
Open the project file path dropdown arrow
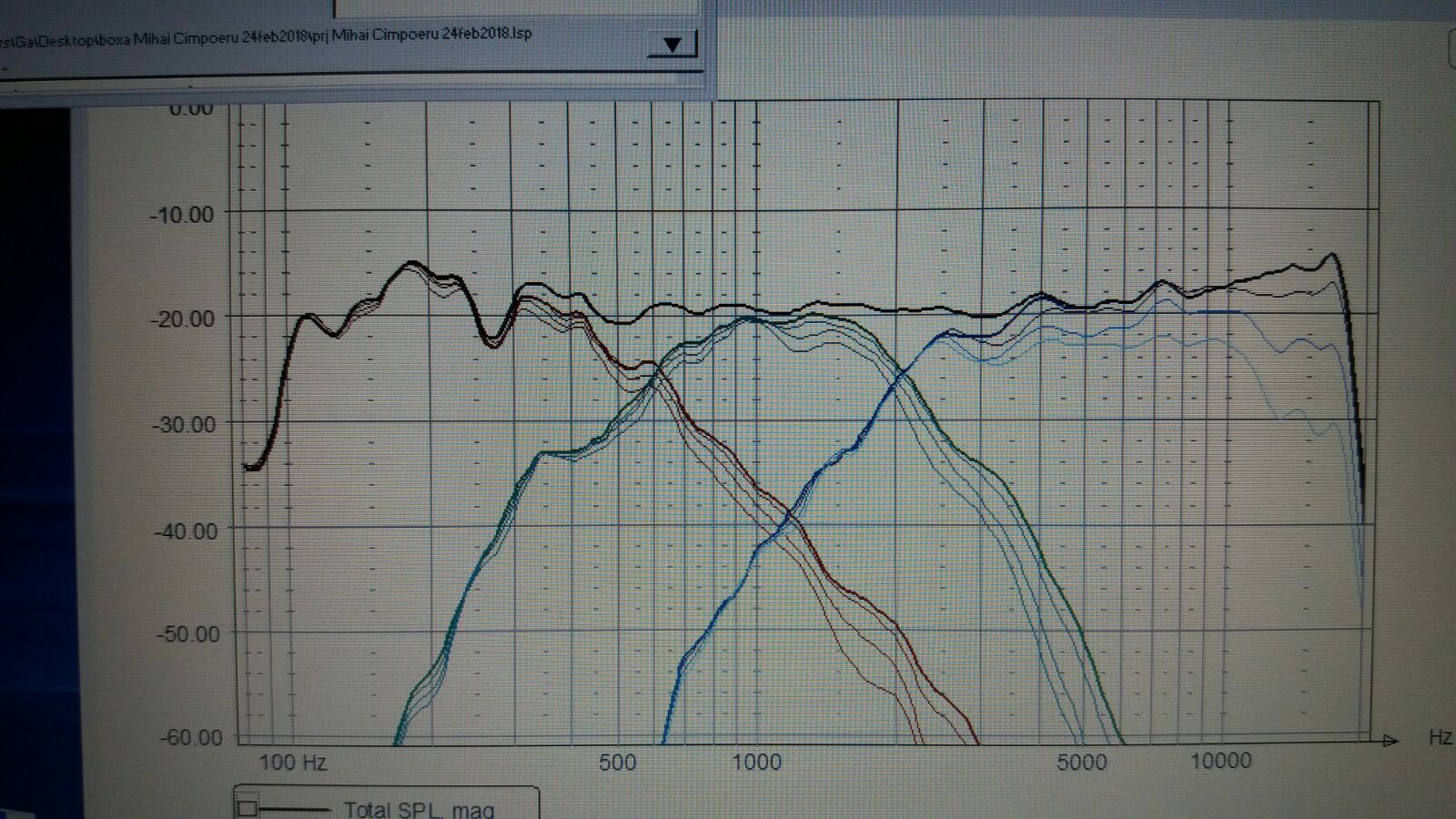(x=672, y=44)
